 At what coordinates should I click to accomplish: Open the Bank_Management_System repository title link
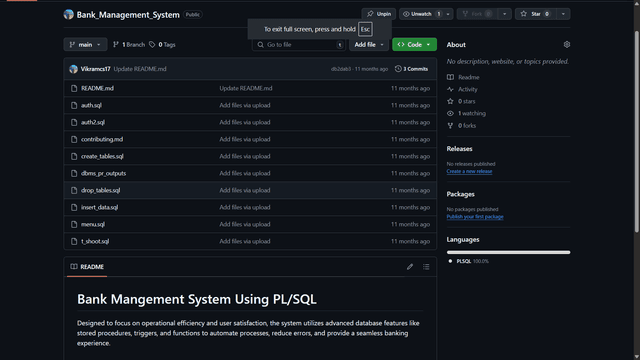tap(128, 15)
